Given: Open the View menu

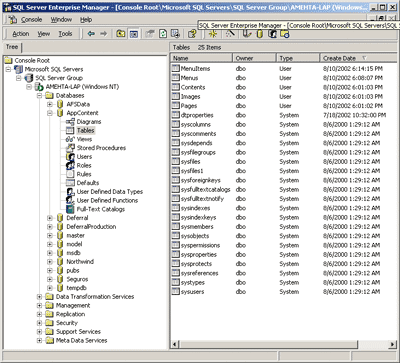Looking at the screenshot, I should coord(44,34).
